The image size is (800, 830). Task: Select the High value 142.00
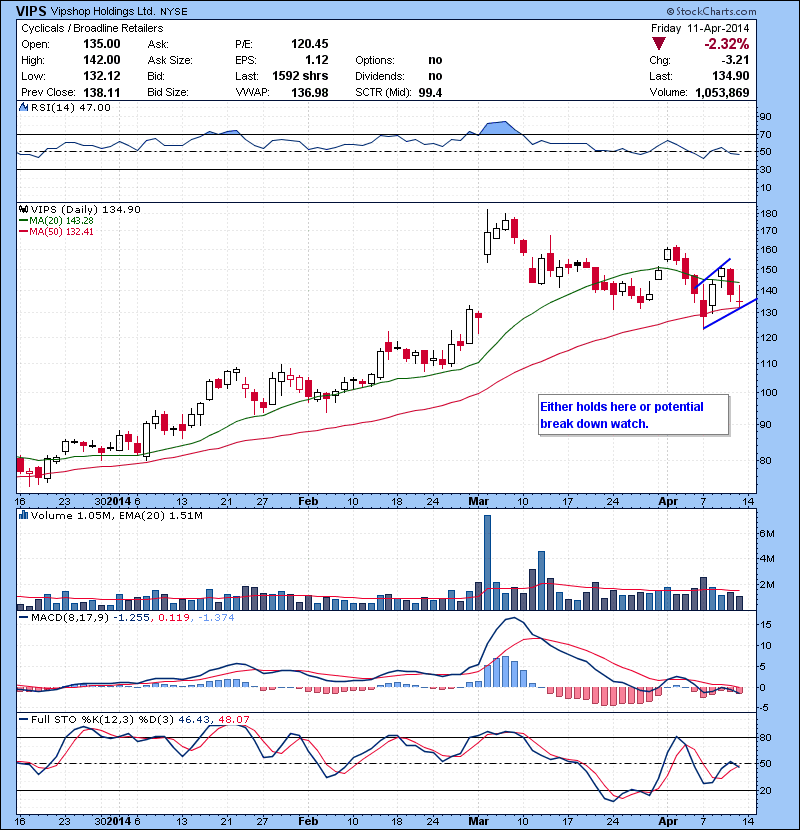[x=102, y=60]
